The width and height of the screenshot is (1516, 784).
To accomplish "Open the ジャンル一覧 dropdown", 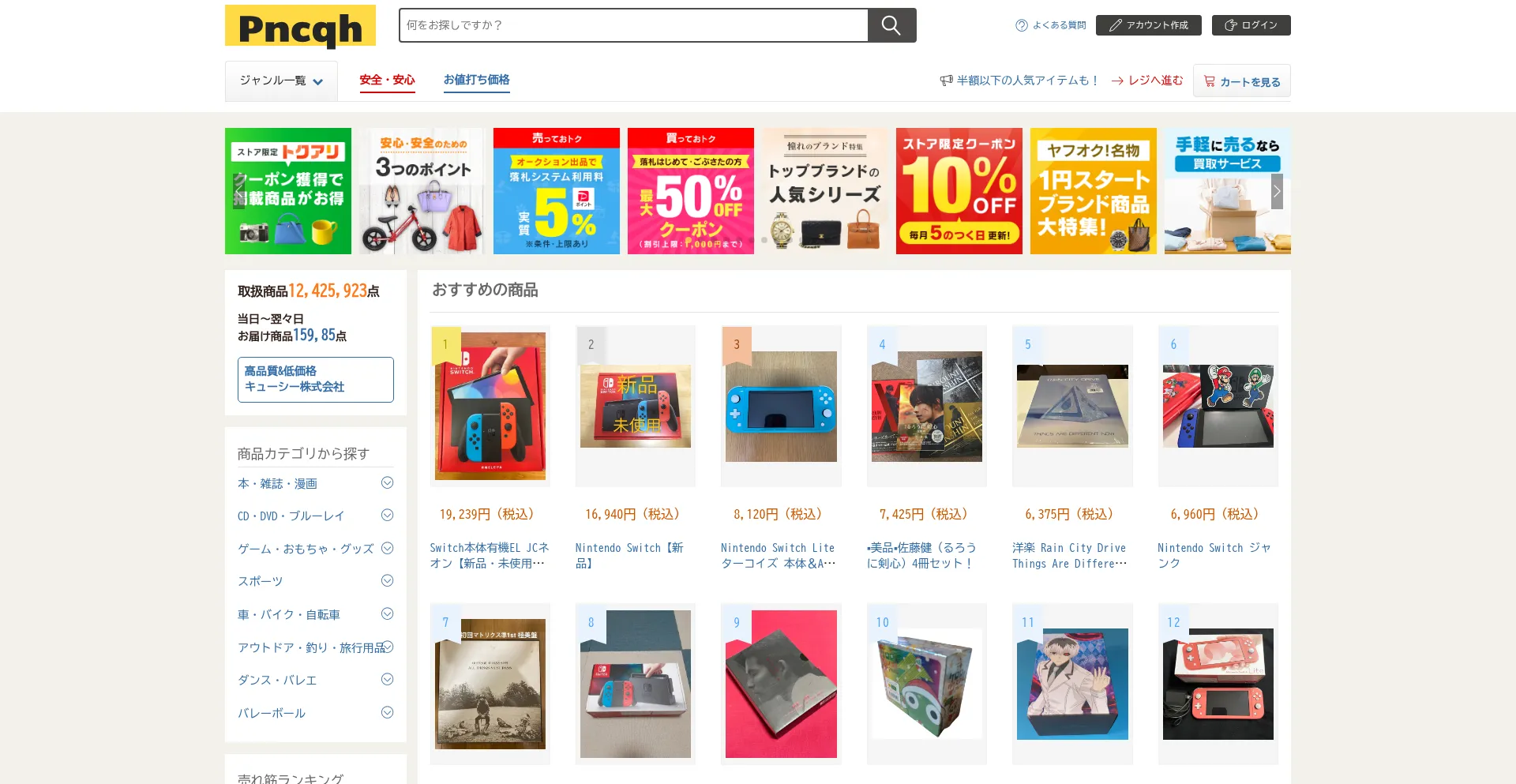I will (x=281, y=81).
